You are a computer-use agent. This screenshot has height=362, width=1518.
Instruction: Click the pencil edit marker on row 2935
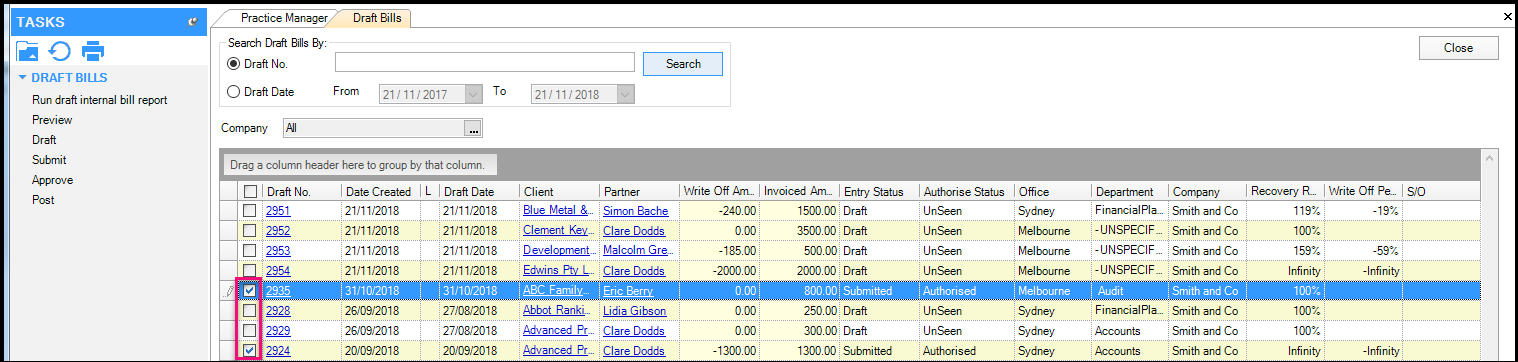229,291
